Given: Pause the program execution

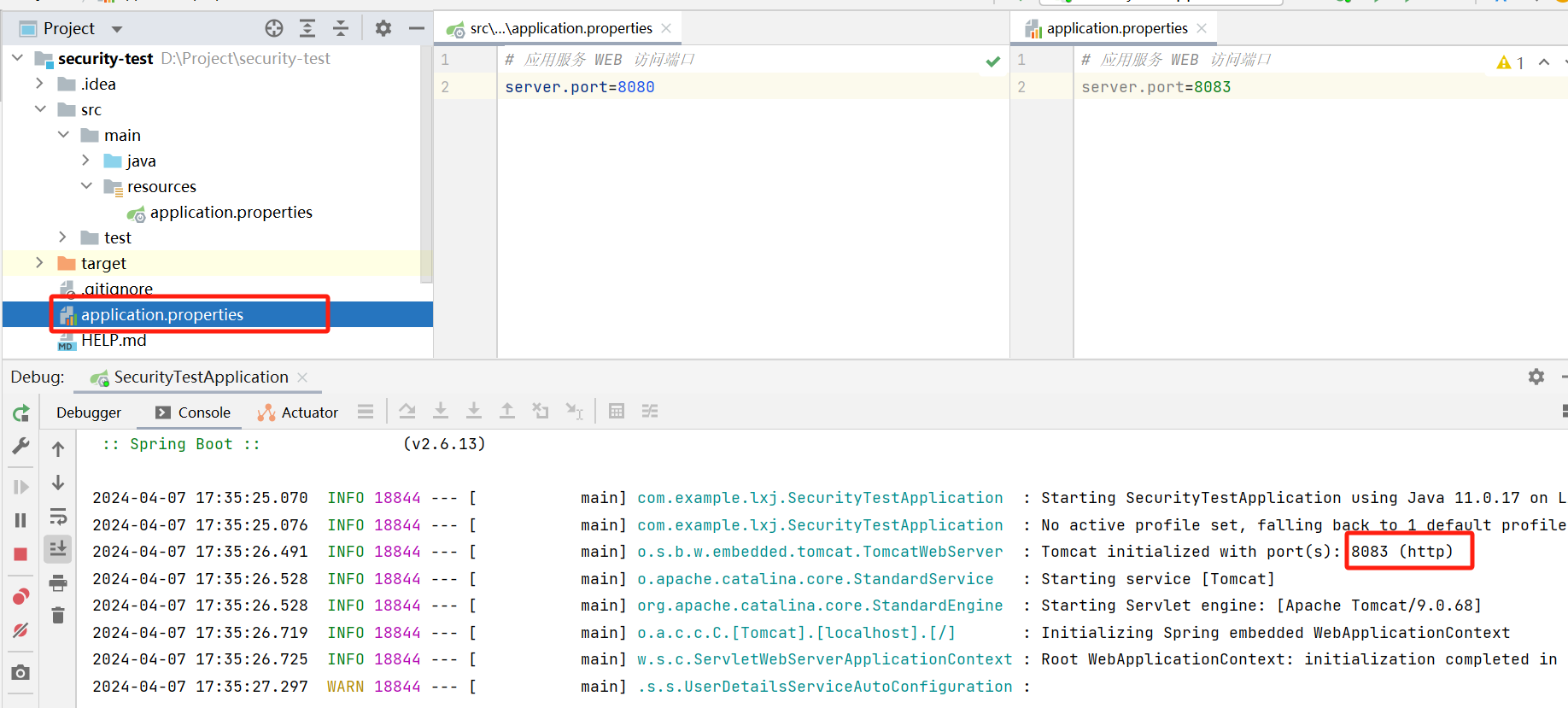Looking at the screenshot, I should tap(21, 520).
